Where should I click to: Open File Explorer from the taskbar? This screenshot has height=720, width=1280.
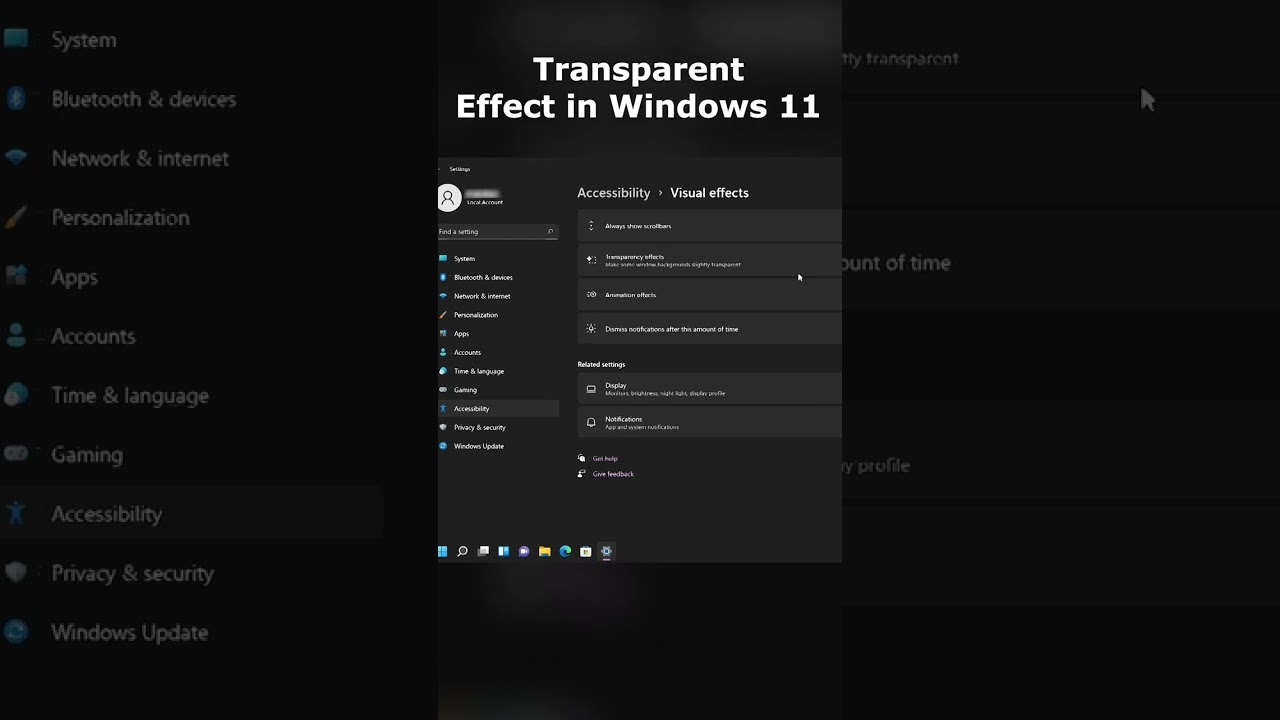click(x=545, y=551)
